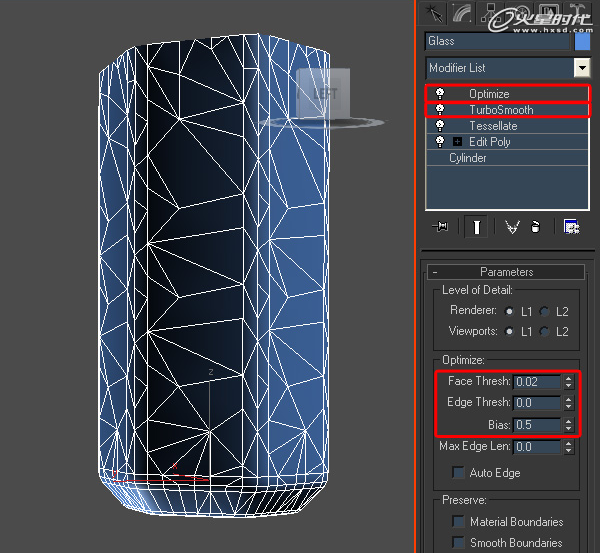Open the Modifier List dropdown

[582, 68]
